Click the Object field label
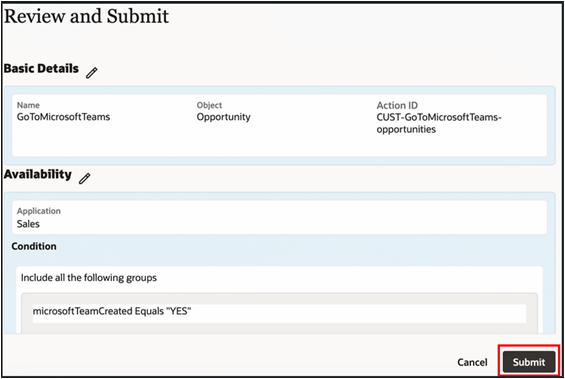The width and height of the screenshot is (565, 379). pos(209,105)
